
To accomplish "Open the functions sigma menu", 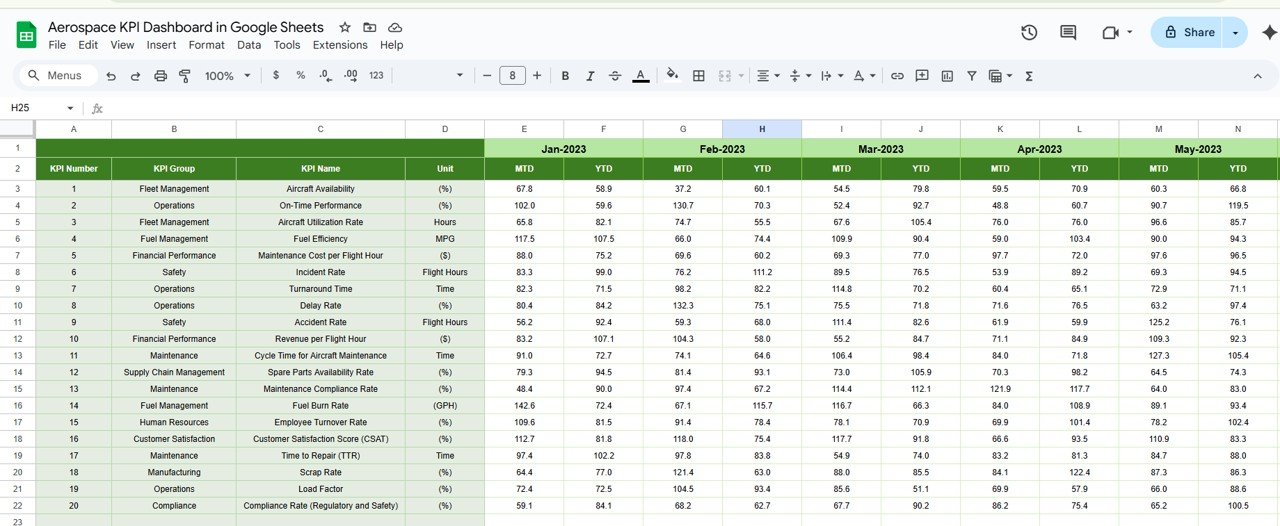I will (1029, 76).
